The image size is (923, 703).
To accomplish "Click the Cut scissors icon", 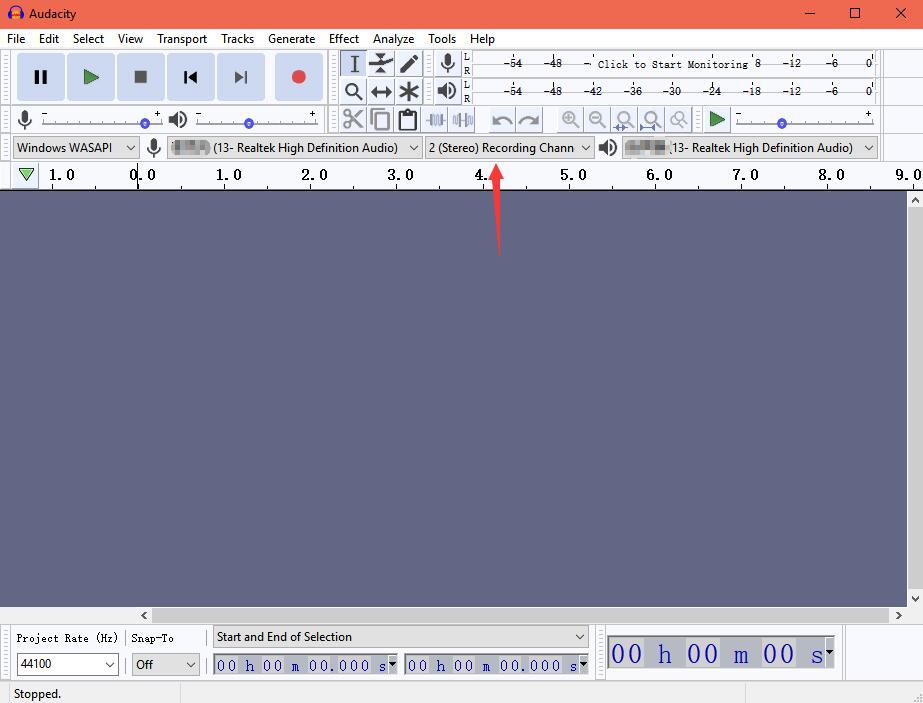I will pyautogui.click(x=353, y=120).
